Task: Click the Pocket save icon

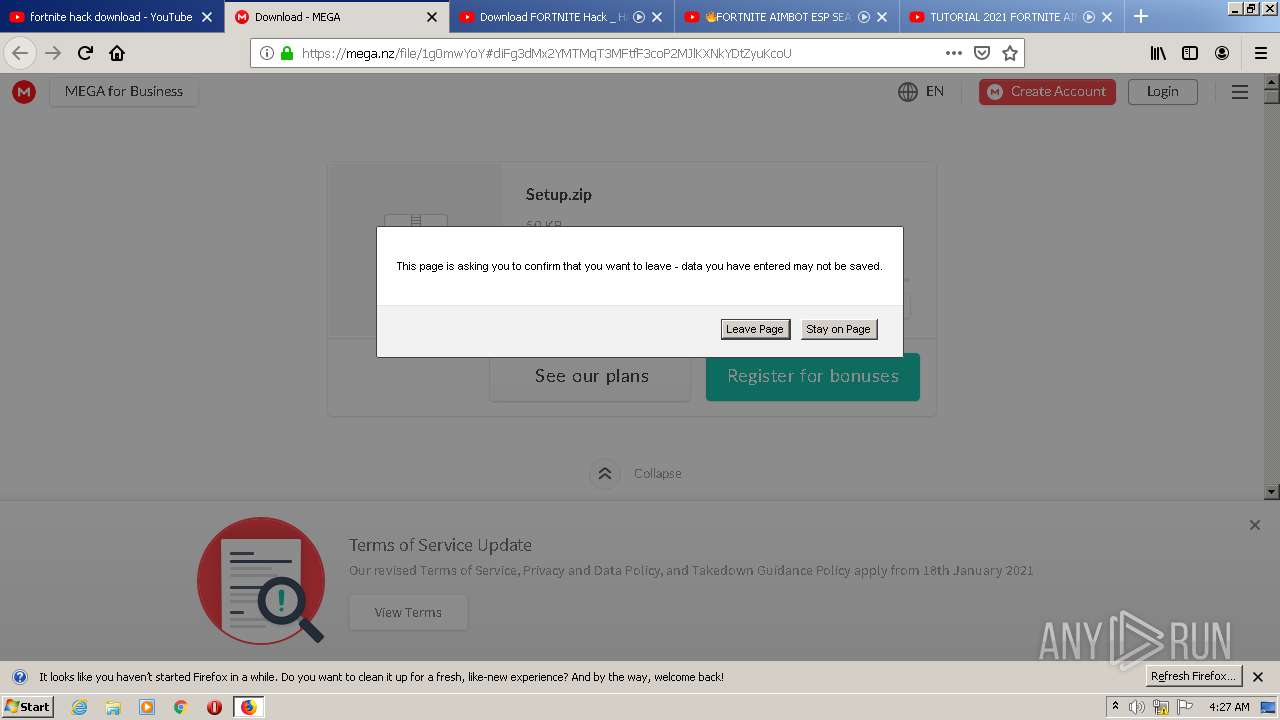Action: 982,53
